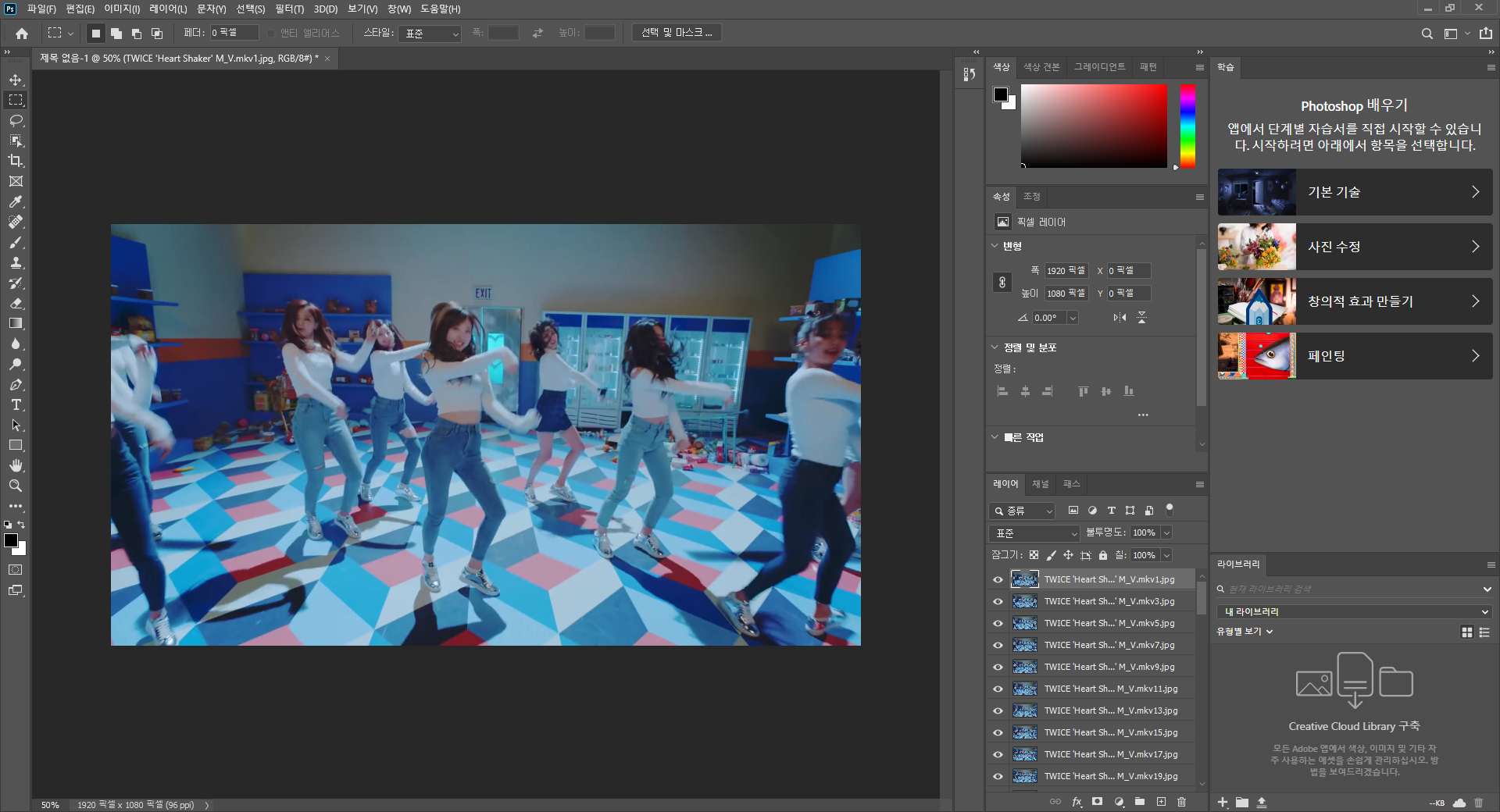Add layer mask icon in Layers panel
The height and width of the screenshot is (812, 1500).
(x=1098, y=802)
